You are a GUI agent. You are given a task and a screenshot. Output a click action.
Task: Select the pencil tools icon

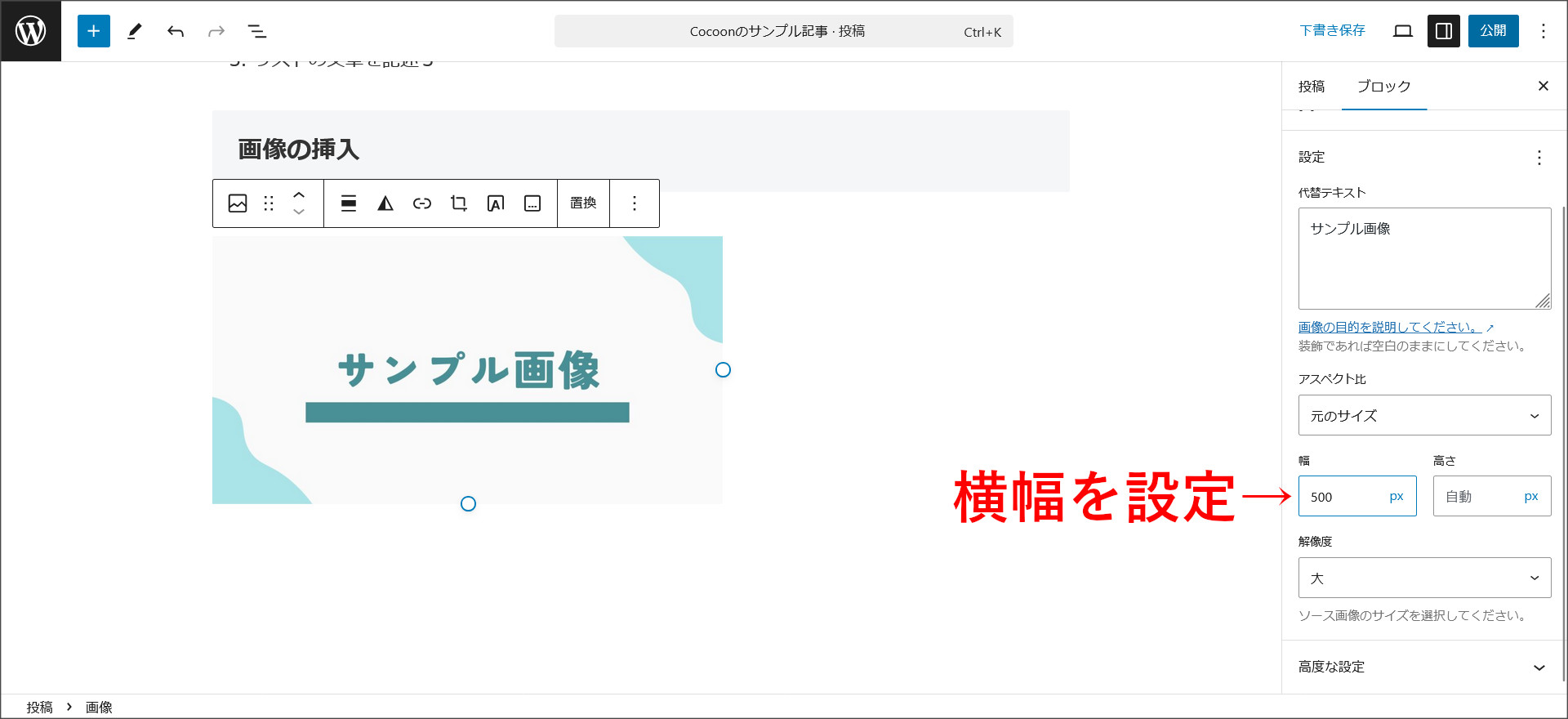[x=135, y=31]
